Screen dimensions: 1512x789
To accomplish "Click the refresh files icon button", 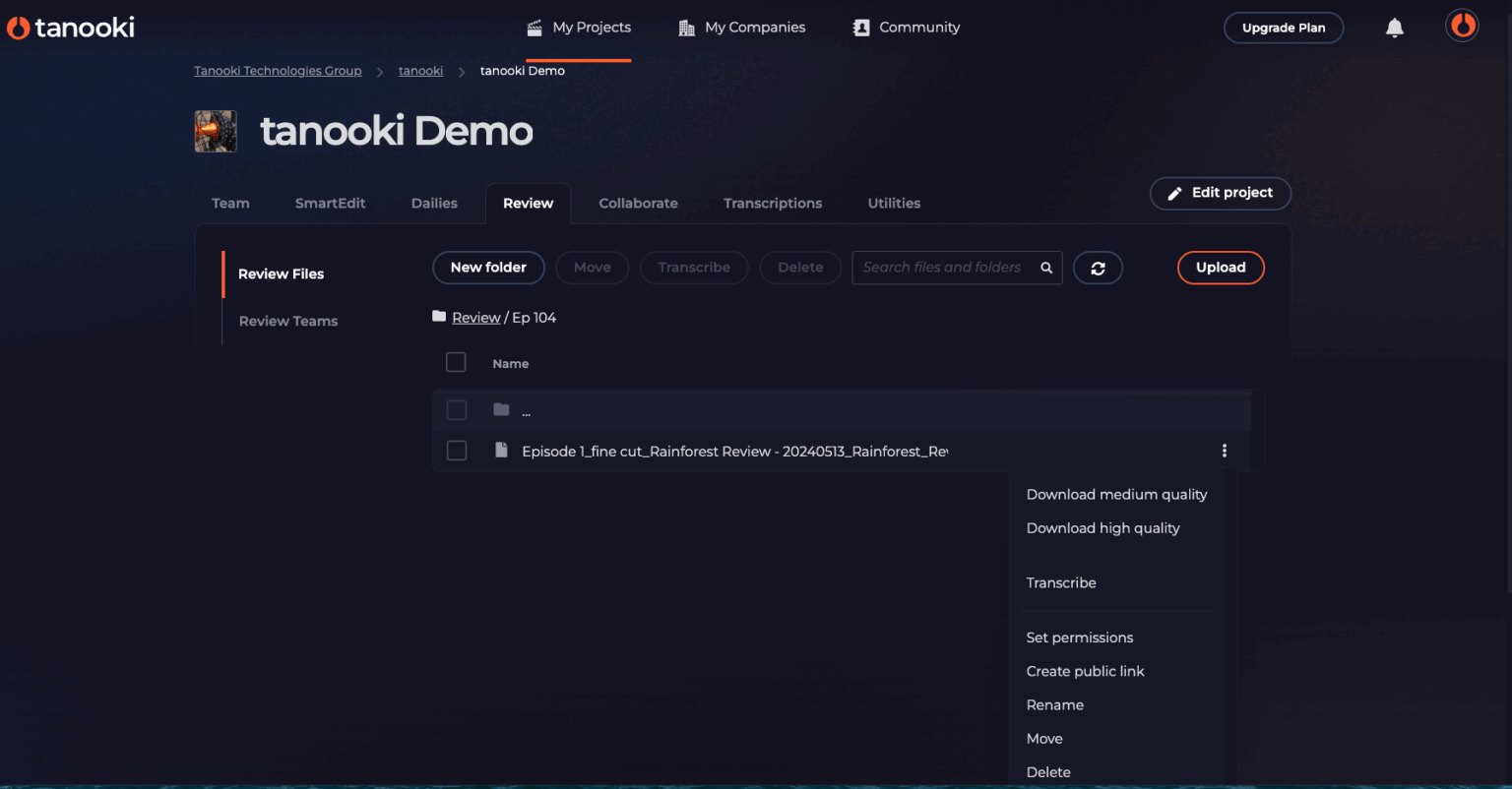I will coord(1098,268).
